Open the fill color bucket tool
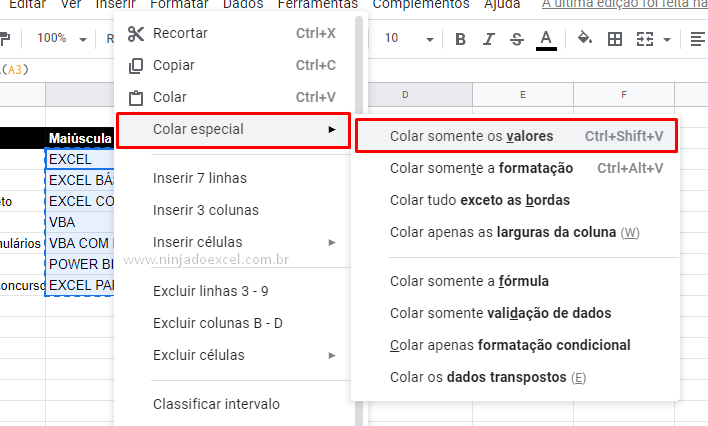708x426 pixels. click(585, 39)
